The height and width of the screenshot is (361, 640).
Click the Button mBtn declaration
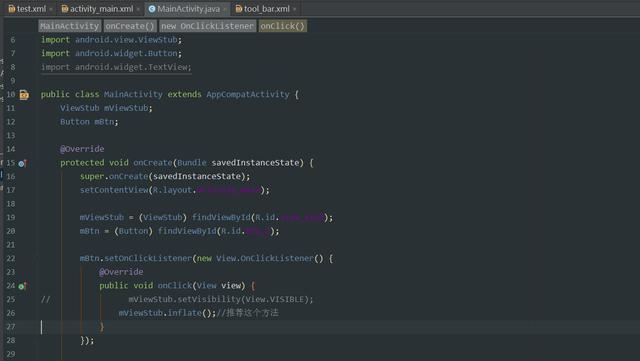89,122
